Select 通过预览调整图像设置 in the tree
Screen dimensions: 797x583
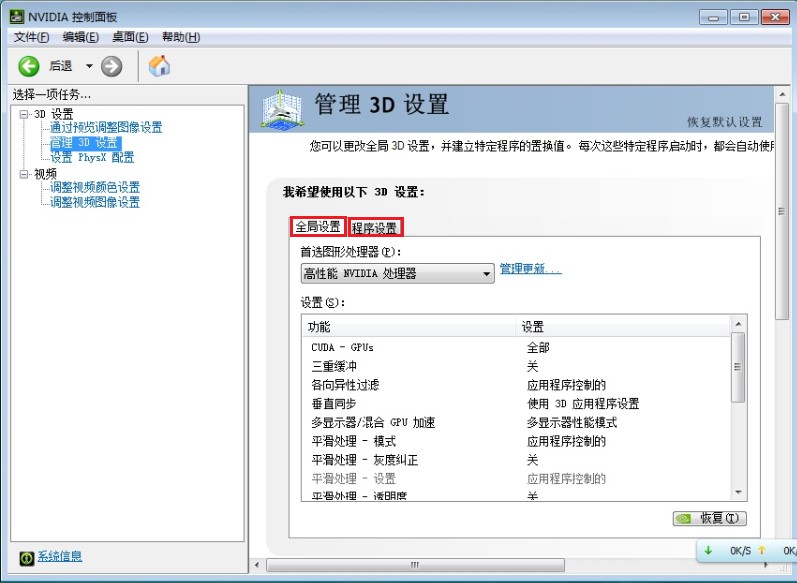(x=106, y=127)
